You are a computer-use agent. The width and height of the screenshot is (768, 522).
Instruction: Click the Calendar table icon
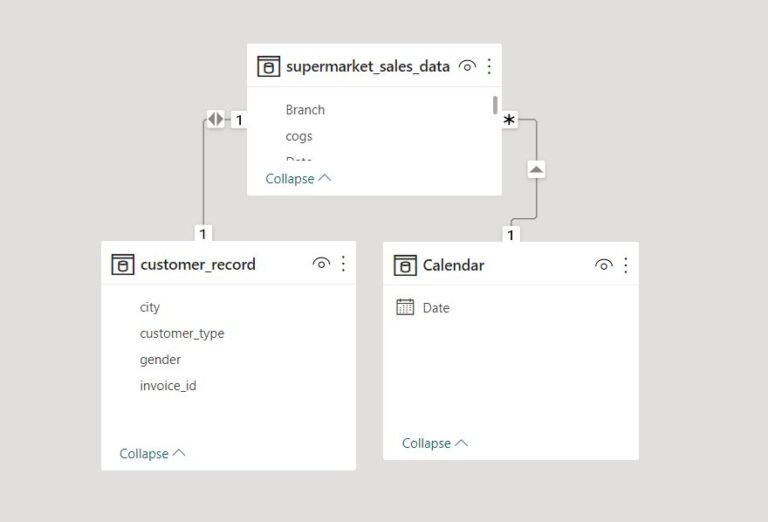point(405,265)
